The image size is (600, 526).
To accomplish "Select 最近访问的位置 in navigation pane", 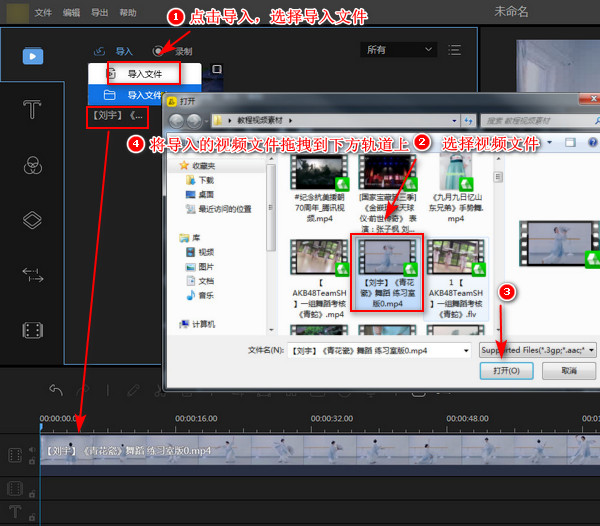I will pos(218,209).
